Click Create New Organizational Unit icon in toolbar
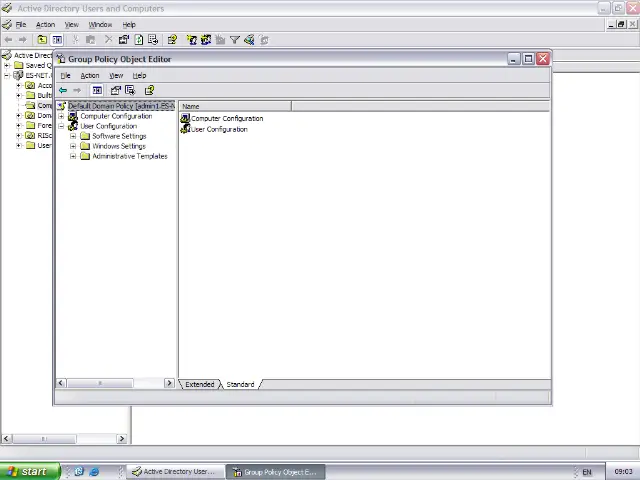 click(x=220, y=40)
